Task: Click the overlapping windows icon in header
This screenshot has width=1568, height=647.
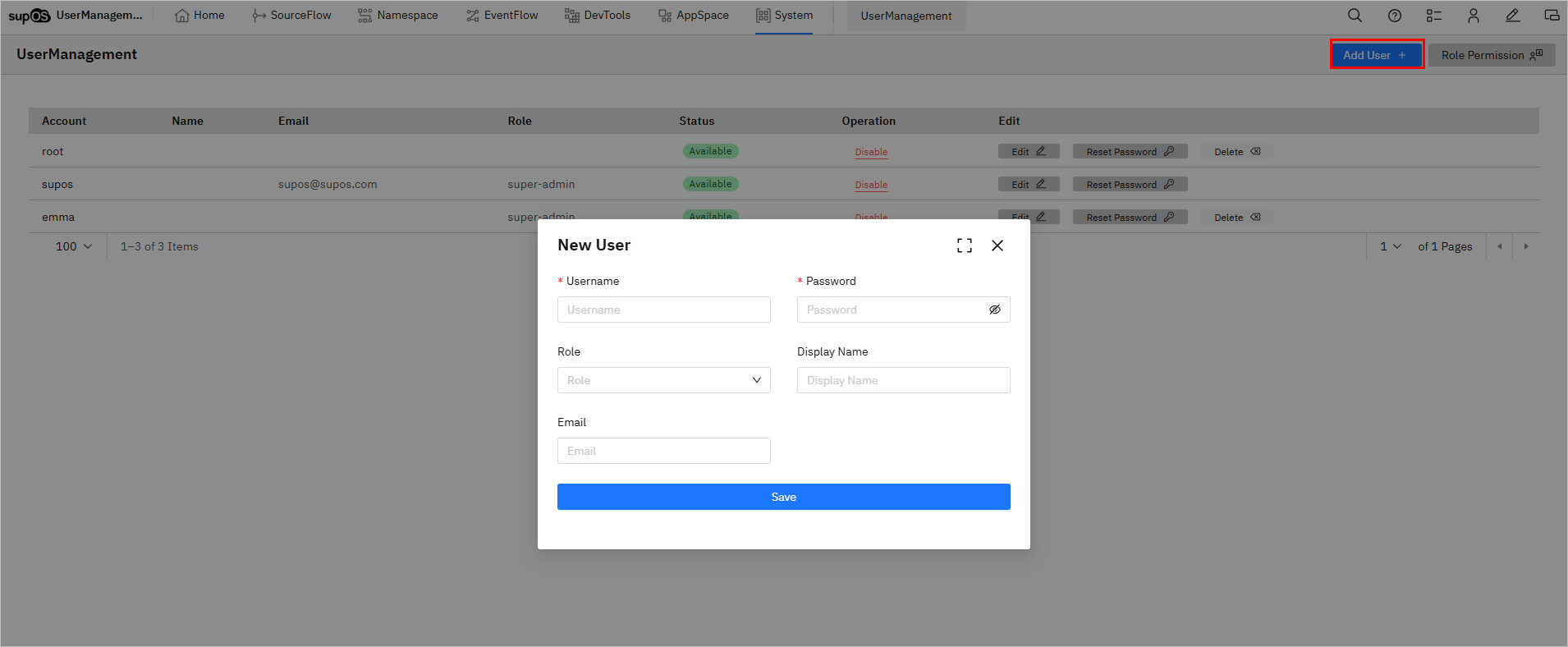Action: point(1551,16)
